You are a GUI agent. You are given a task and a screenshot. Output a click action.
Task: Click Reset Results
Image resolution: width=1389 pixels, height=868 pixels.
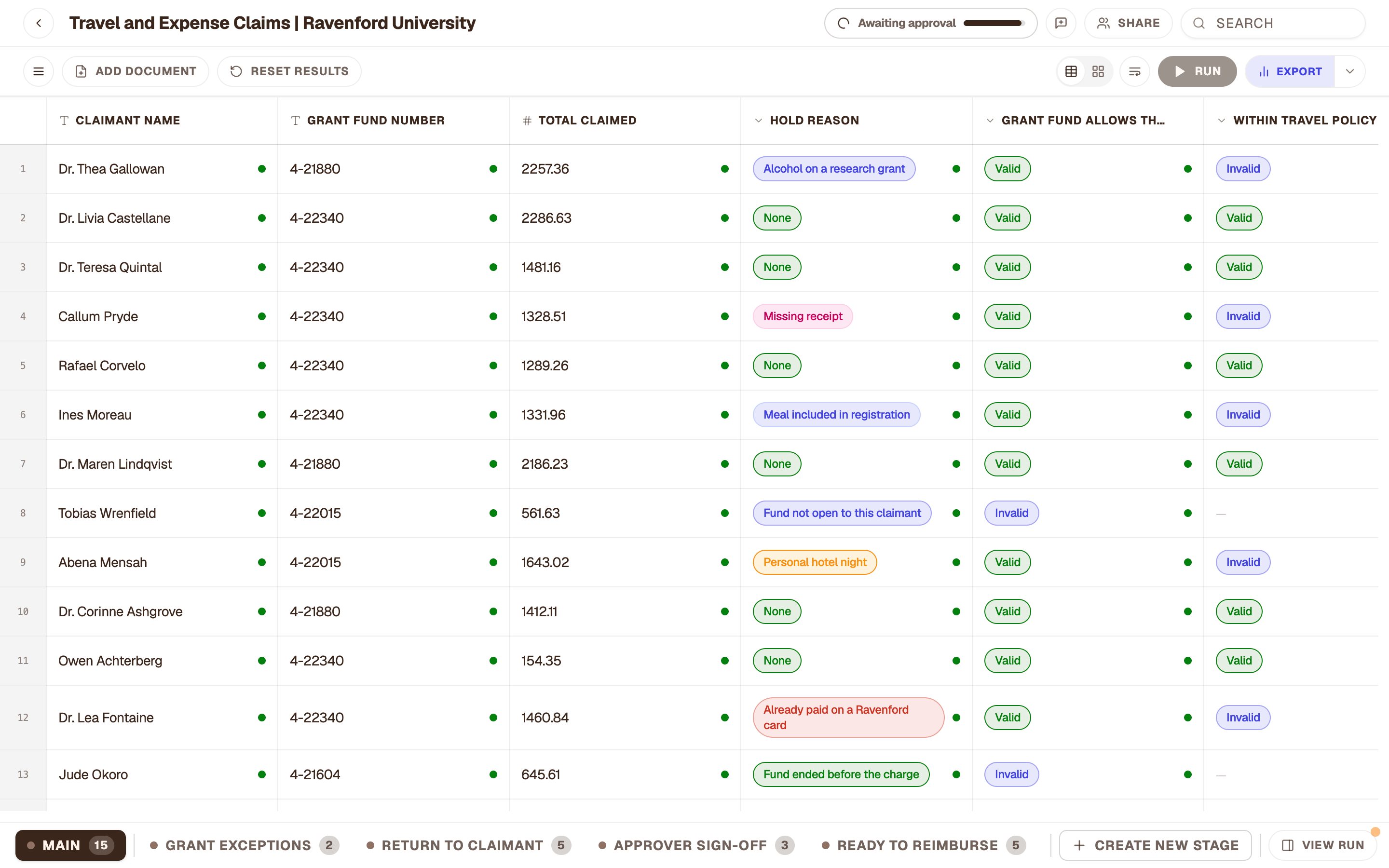coord(289,71)
